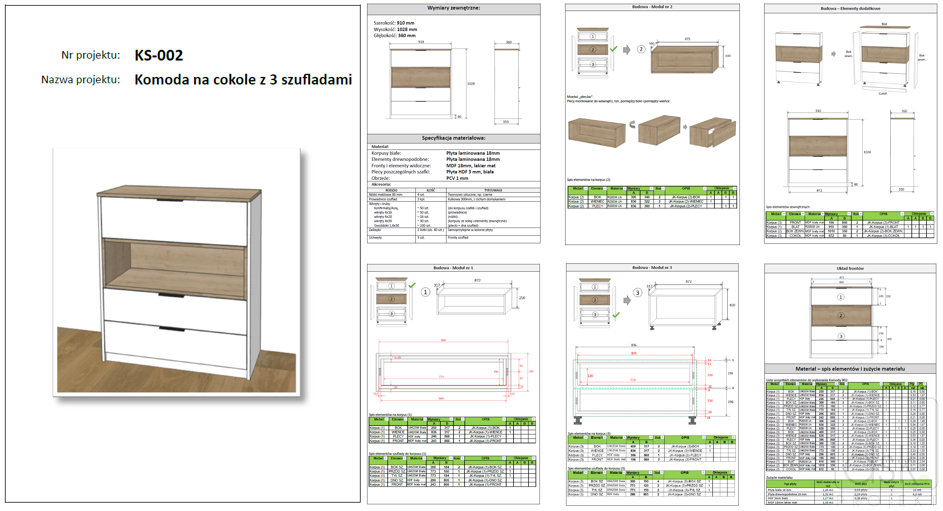The height and width of the screenshot is (511, 943).
Task: Click the 'Wymiary zewnętrzne' page heading
Action: (x=453, y=8)
